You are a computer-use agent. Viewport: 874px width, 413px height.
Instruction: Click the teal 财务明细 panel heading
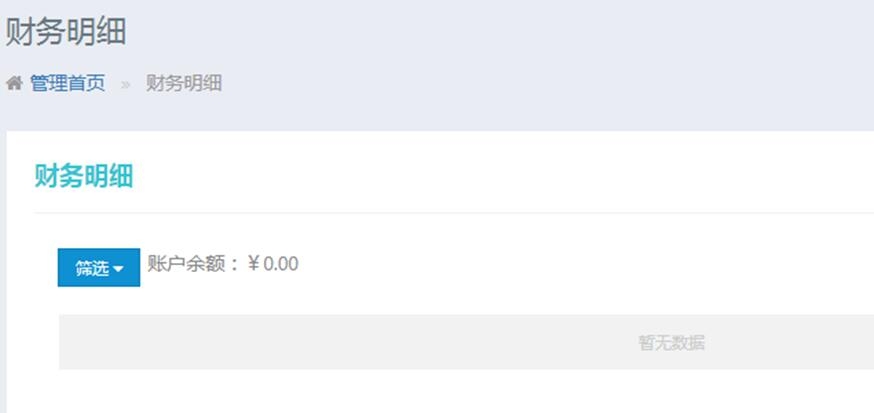[x=84, y=177]
